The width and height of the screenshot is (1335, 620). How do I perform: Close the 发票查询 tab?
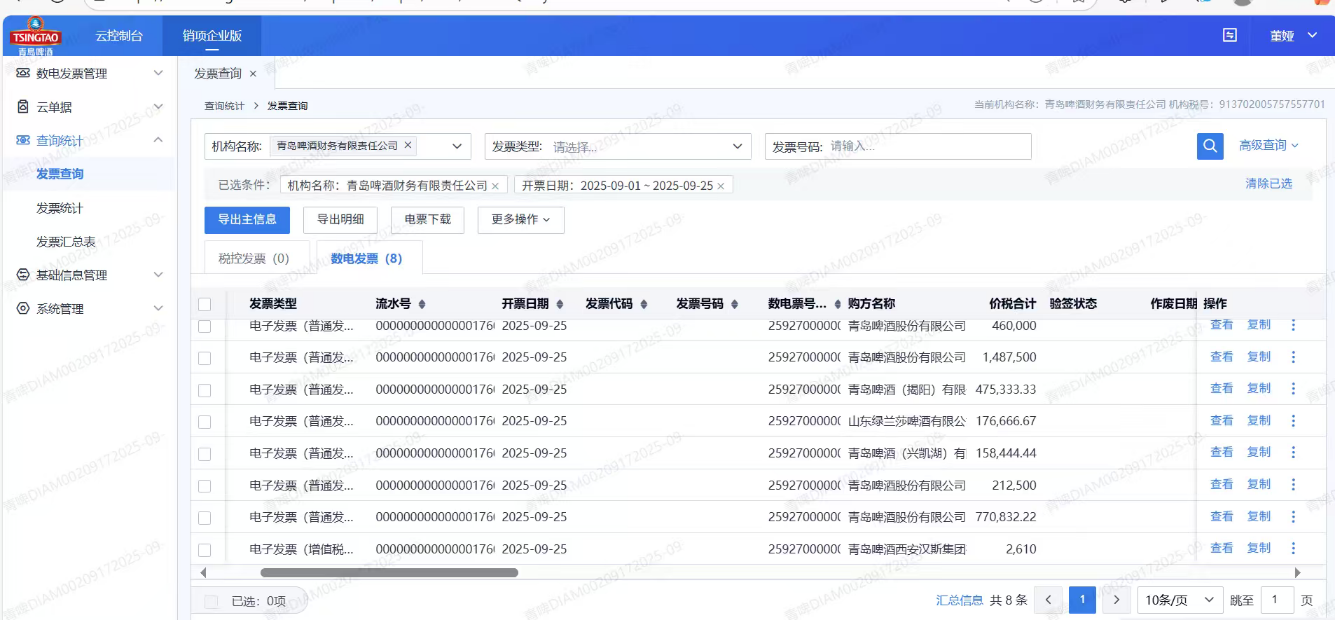click(253, 74)
